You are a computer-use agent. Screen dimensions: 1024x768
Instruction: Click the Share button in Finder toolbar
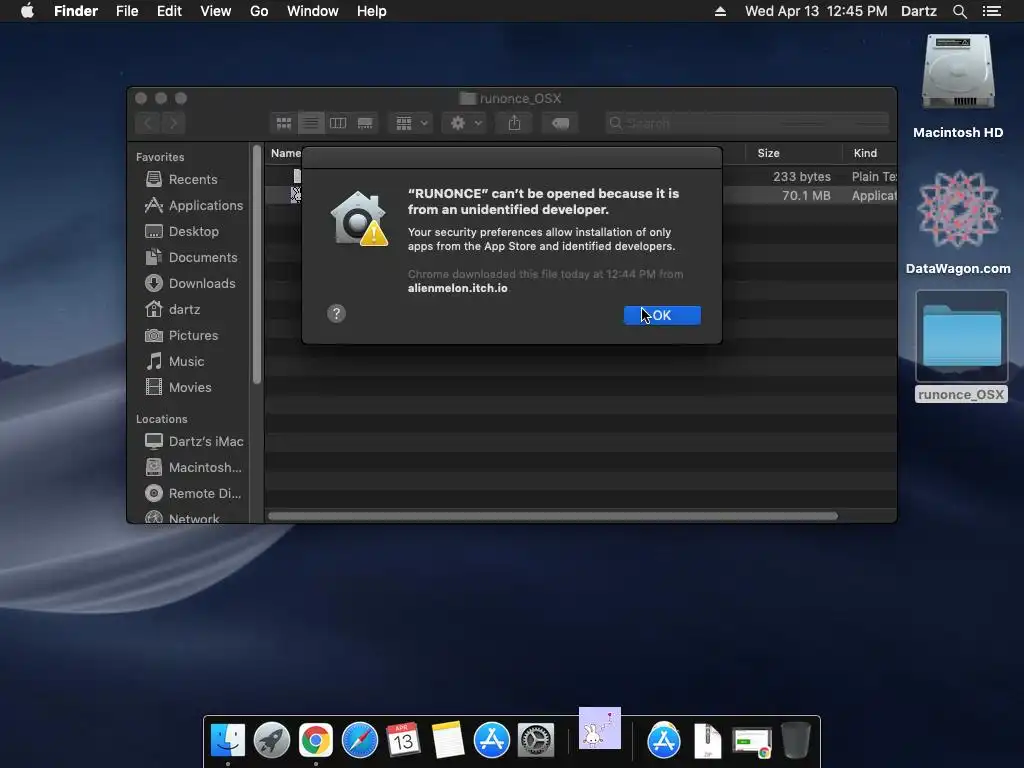pyautogui.click(x=515, y=123)
